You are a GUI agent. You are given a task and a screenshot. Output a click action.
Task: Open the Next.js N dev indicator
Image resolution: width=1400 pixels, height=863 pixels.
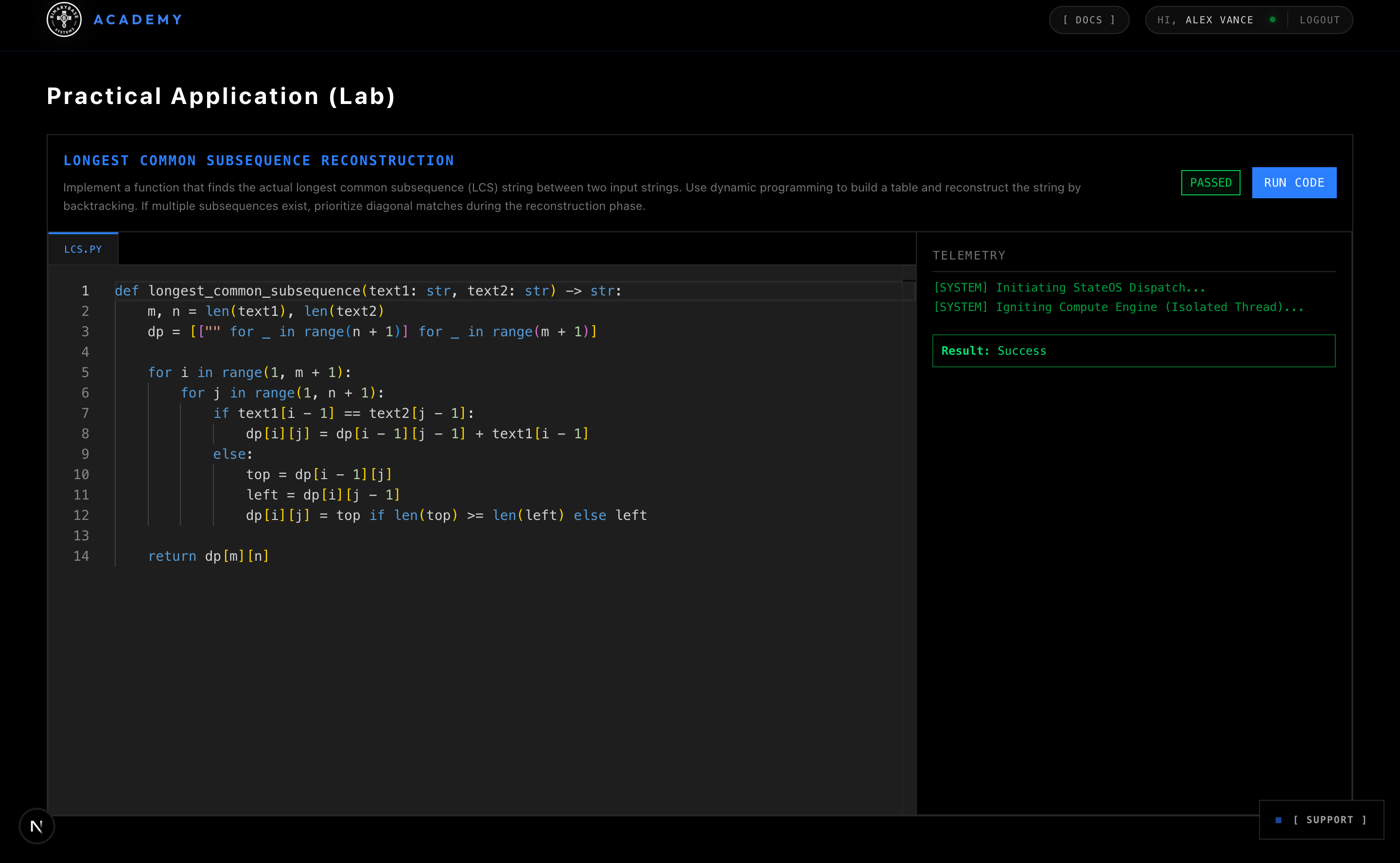click(36, 826)
